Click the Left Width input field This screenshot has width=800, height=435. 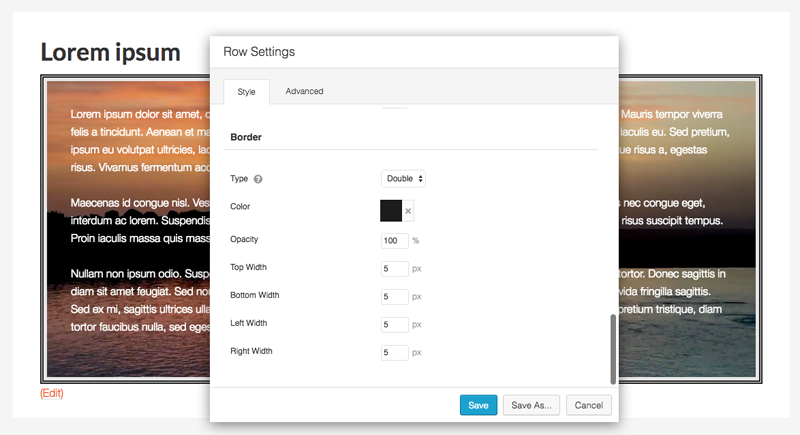[394, 324]
